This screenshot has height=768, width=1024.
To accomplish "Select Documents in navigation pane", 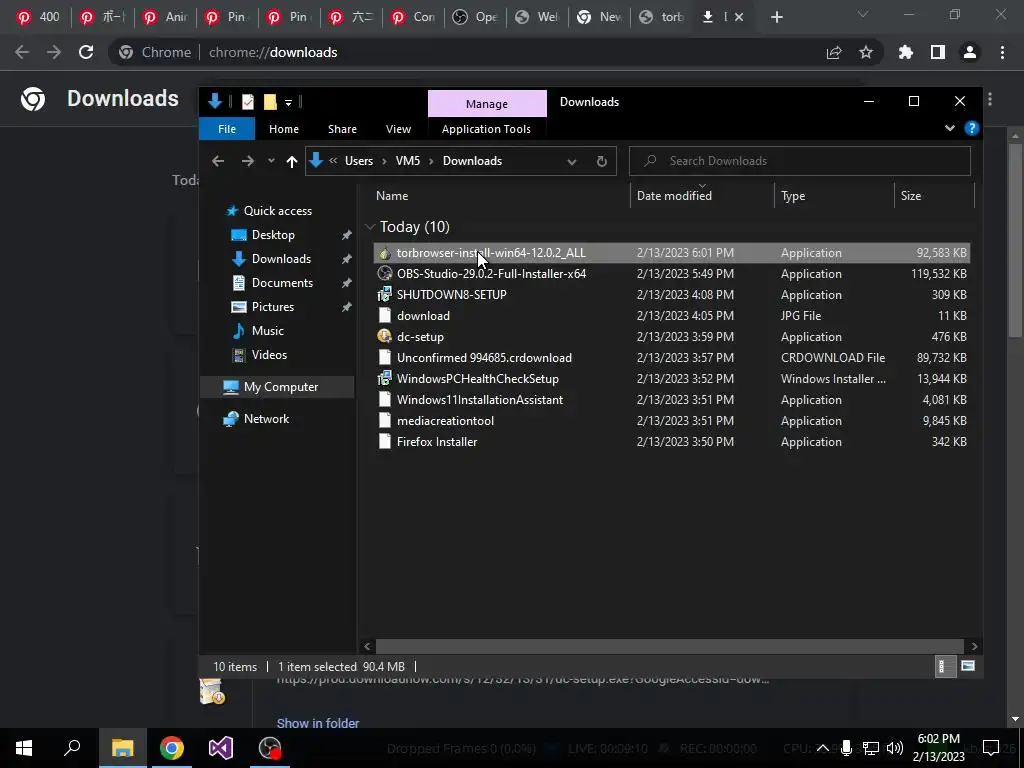I will pos(282,283).
